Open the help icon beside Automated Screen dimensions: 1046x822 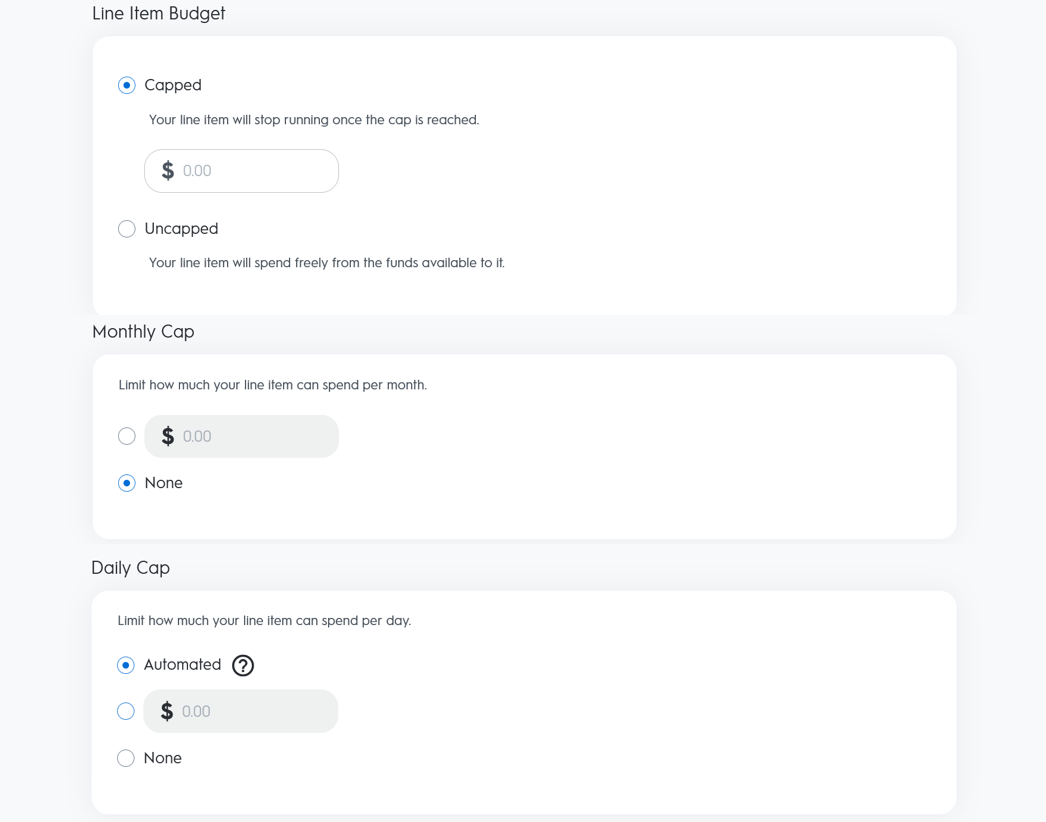[x=243, y=666]
